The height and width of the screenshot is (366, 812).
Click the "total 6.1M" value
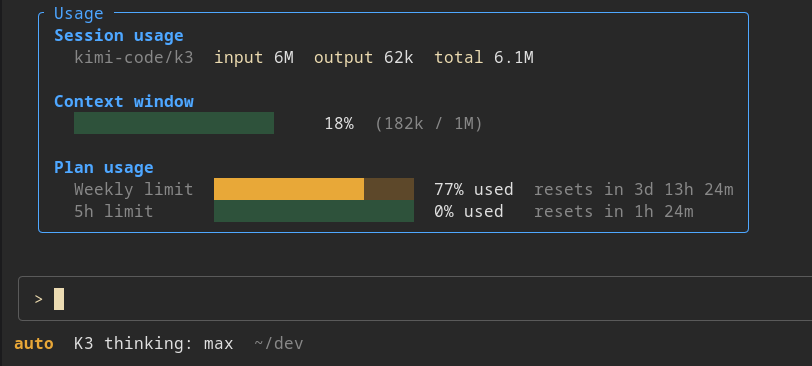(x=484, y=57)
